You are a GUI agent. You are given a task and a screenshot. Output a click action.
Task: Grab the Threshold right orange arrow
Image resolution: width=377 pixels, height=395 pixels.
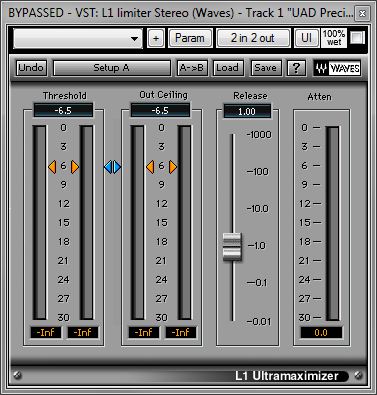(75, 167)
